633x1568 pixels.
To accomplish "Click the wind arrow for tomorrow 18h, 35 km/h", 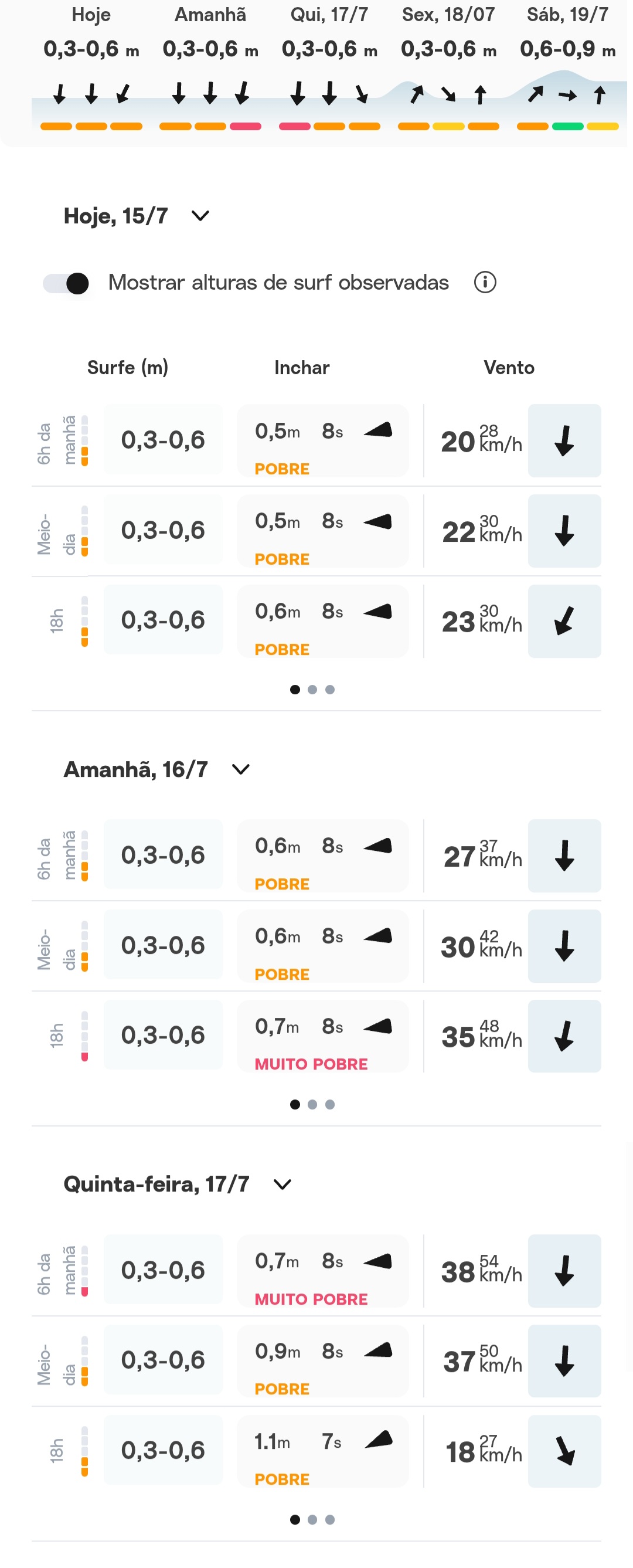I will tap(564, 1036).
